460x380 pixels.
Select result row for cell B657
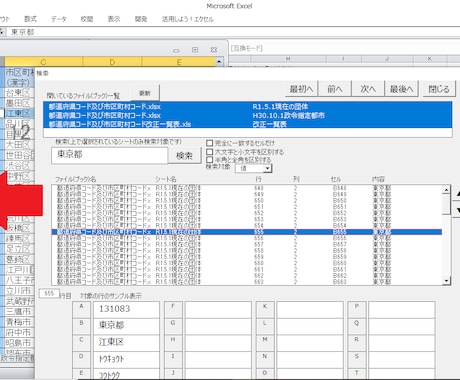tap(247, 244)
